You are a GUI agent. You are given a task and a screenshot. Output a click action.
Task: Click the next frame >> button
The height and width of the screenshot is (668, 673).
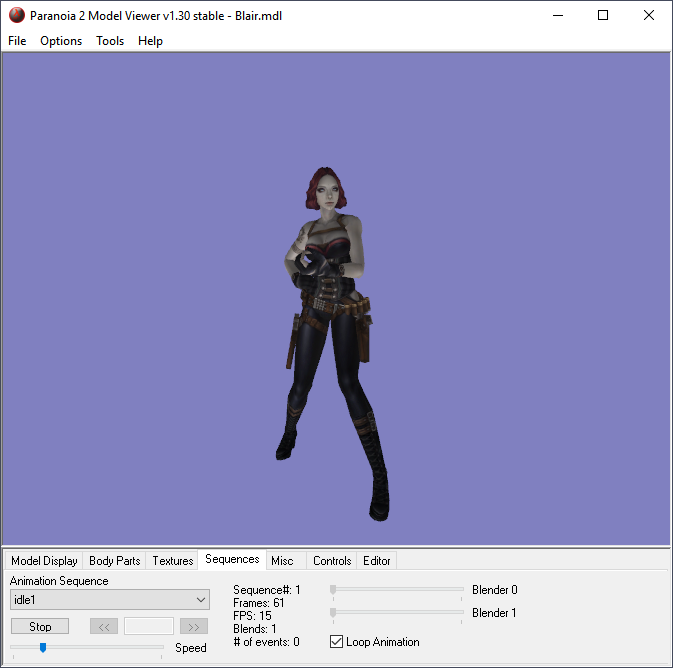(194, 626)
